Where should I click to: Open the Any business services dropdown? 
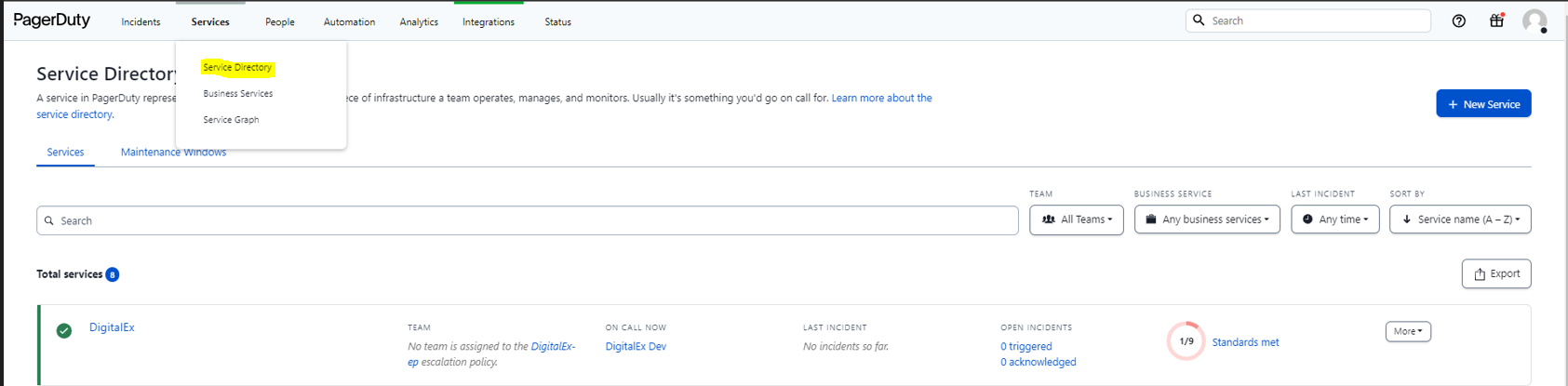[1206, 220]
